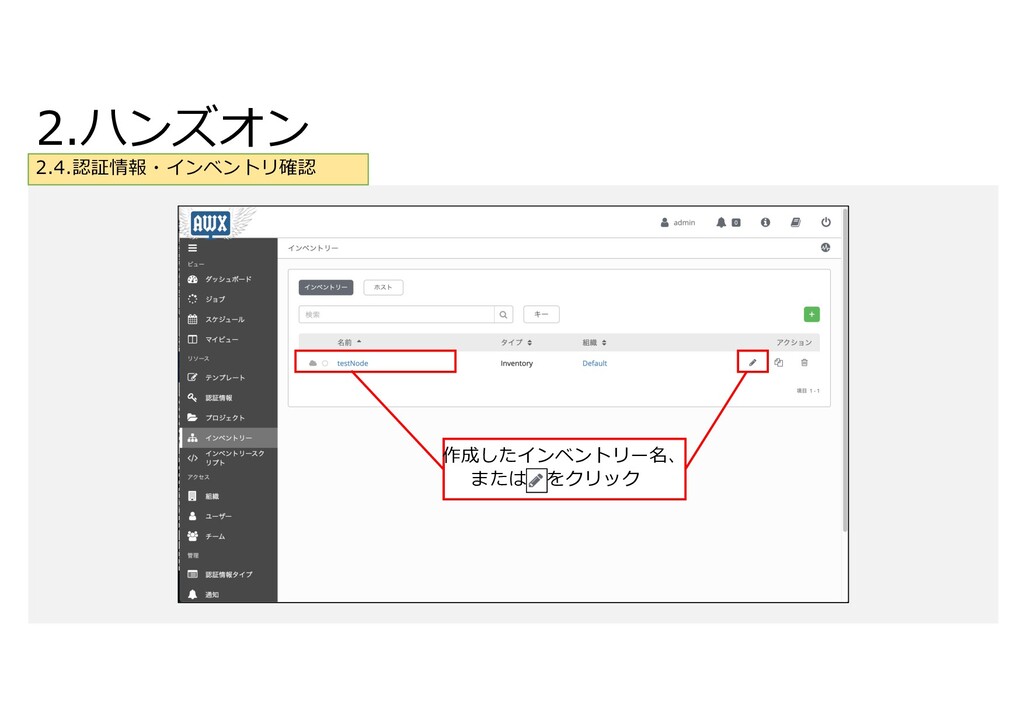Open the testNode inventory link

[353, 363]
